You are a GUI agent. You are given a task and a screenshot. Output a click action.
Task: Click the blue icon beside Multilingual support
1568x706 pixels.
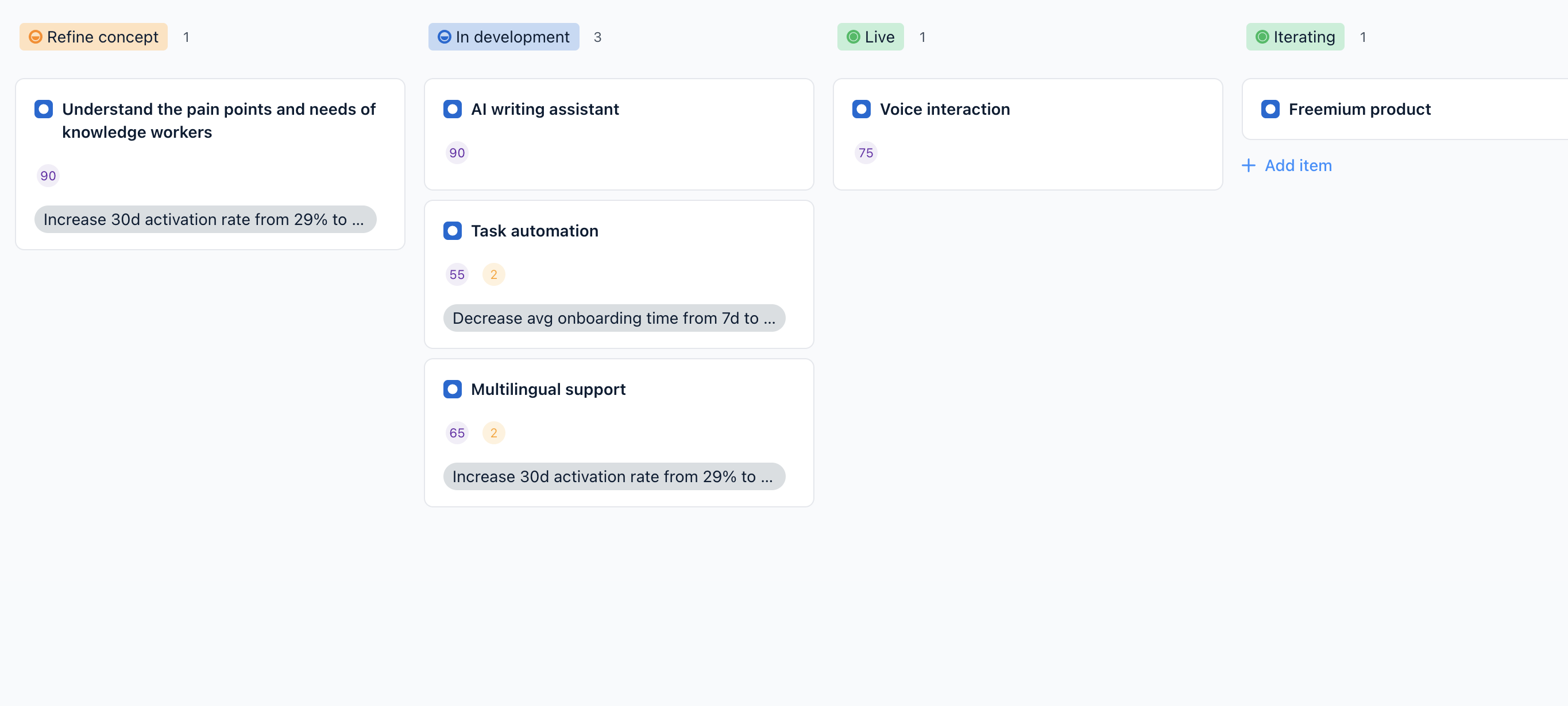tap(452, 389)
